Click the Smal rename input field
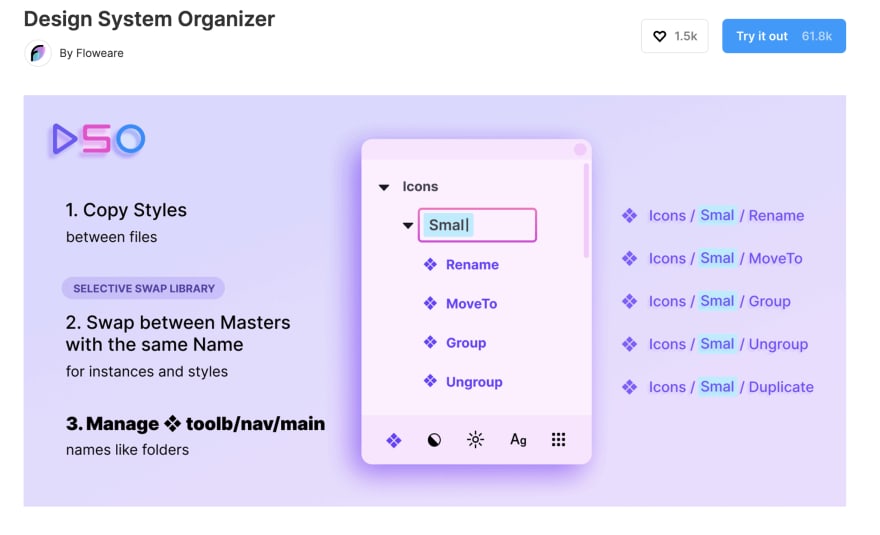 [477, 225]
